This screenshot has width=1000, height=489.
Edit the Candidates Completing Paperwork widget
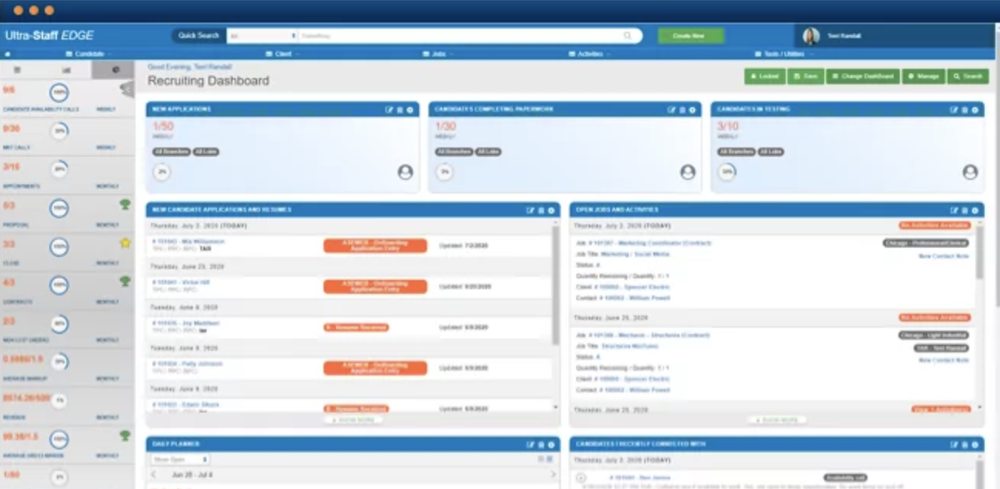tap(671, 110)
